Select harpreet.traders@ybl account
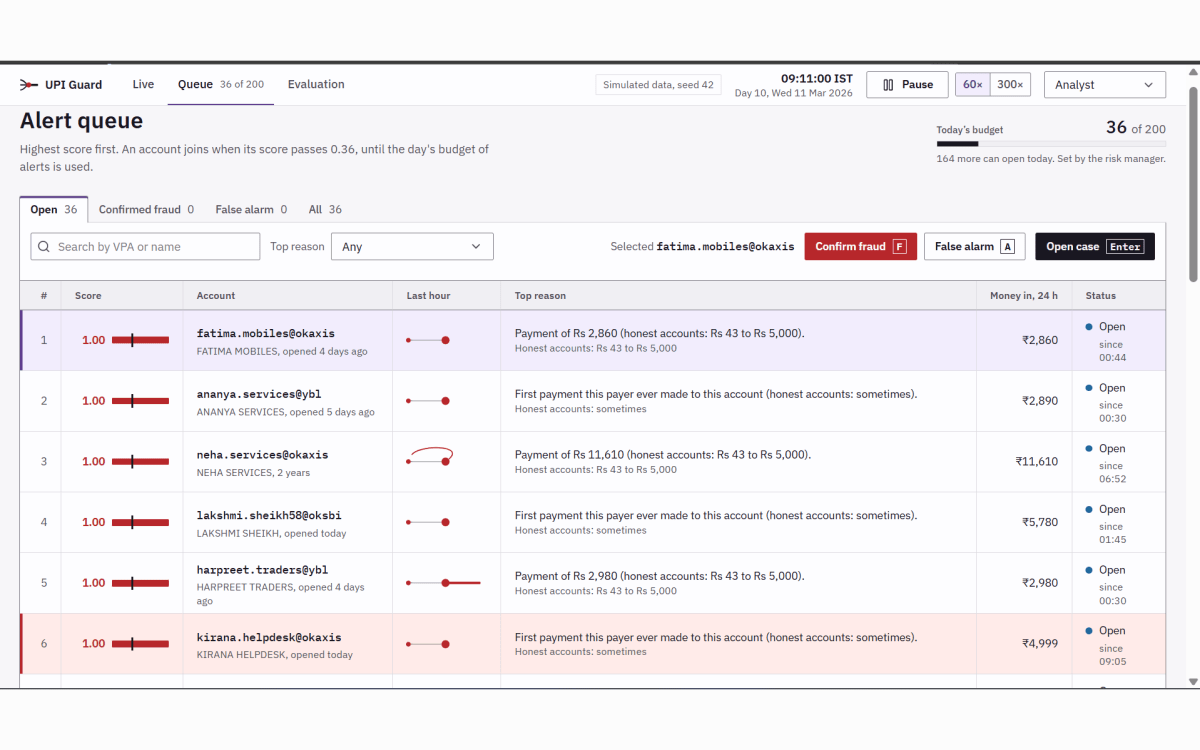Image resolution: width=1200 pixels, height=750 pixels. [x=263, y=570]
